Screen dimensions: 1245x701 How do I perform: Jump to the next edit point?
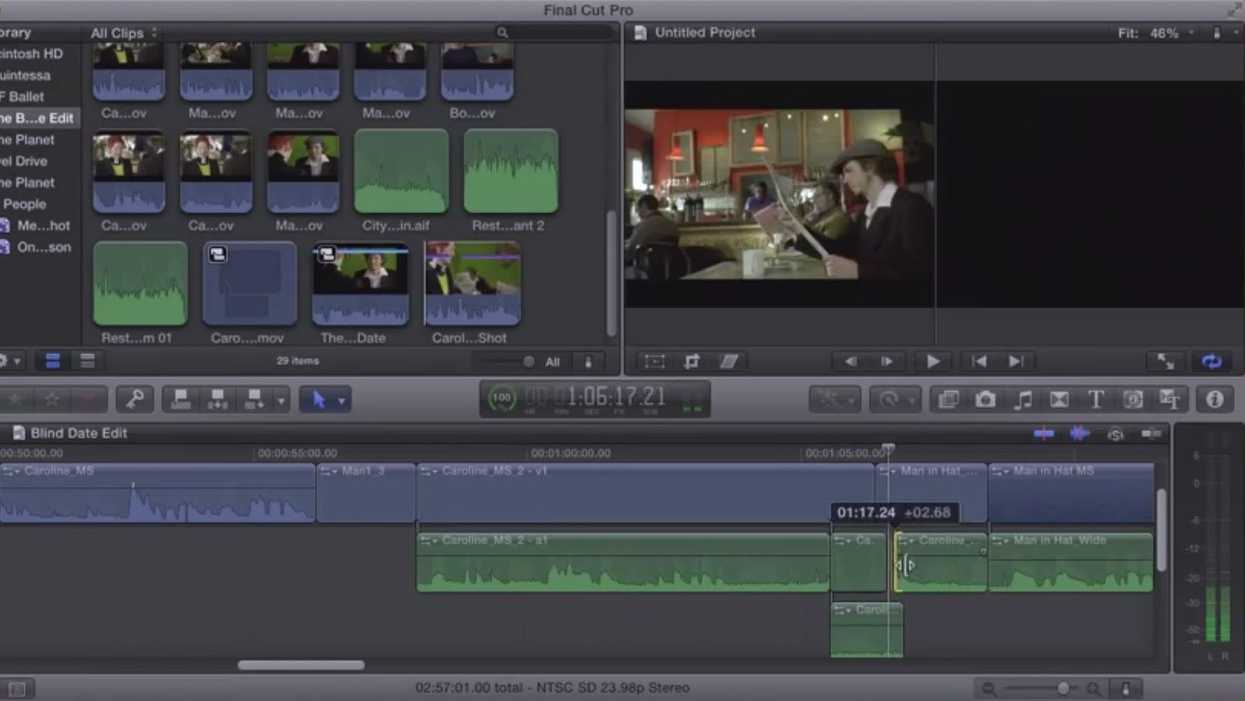pos(1016,361)
